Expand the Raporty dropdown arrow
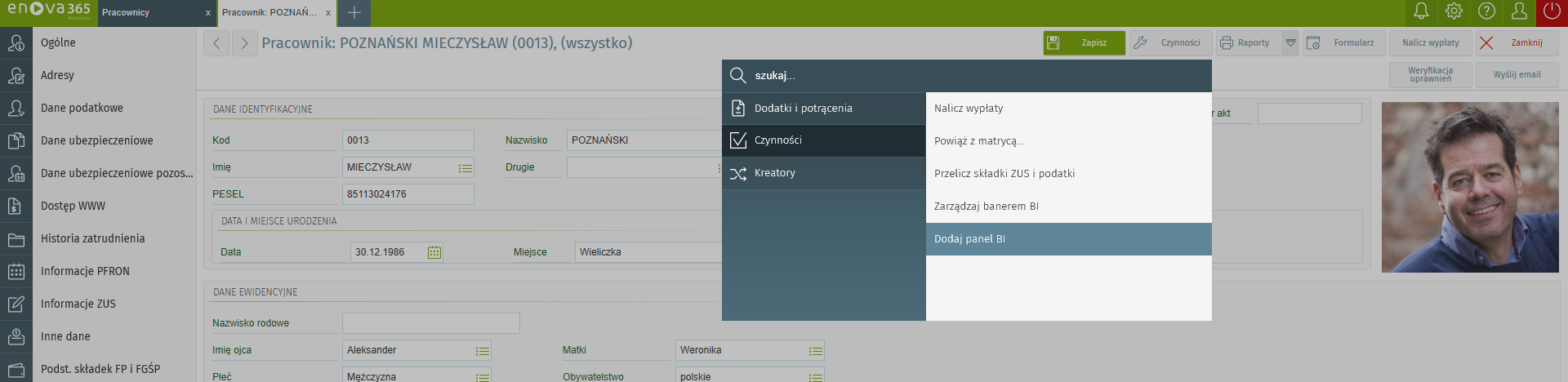 1290,43
